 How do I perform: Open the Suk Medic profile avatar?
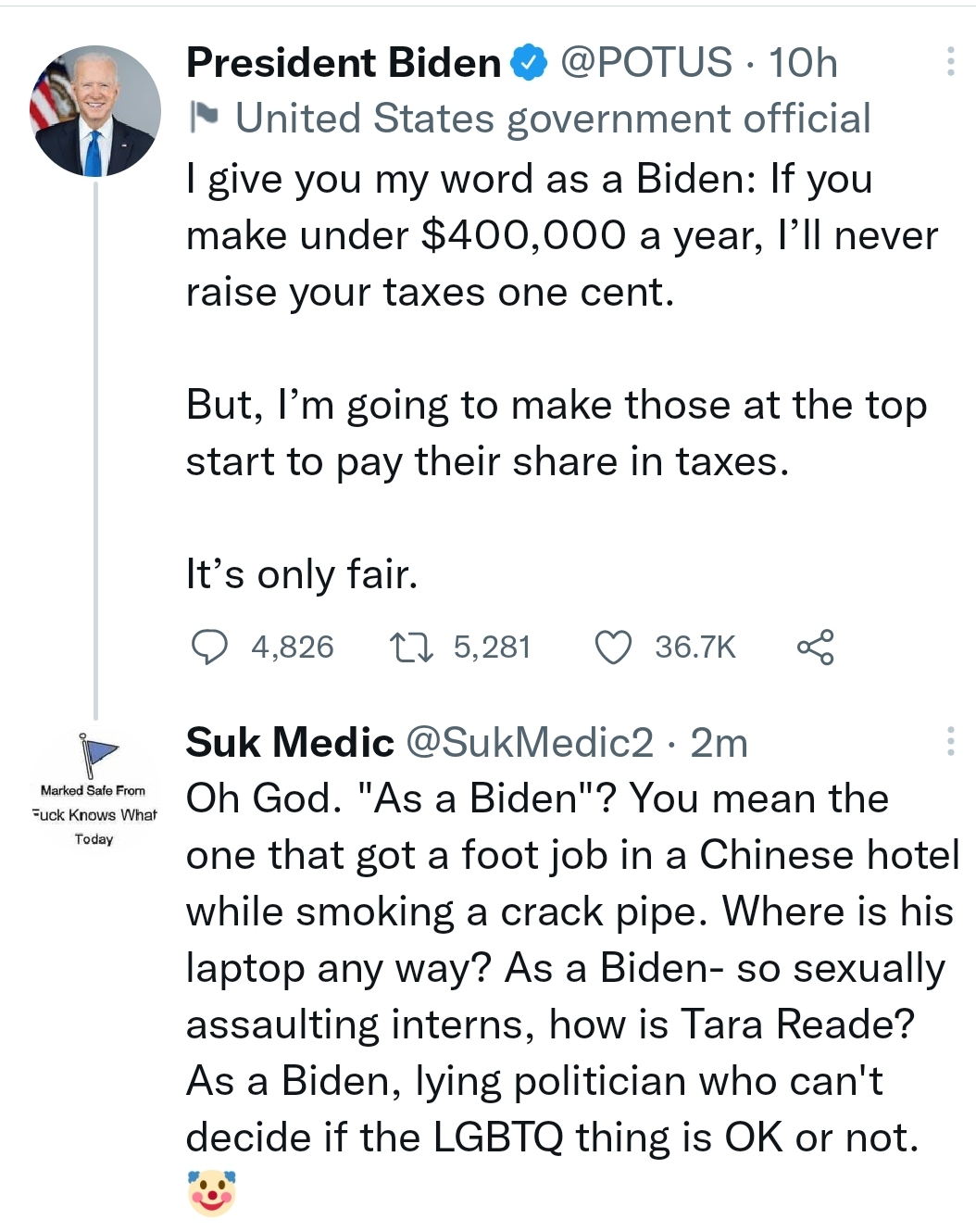pyautogui.click(x=94, y=787)
